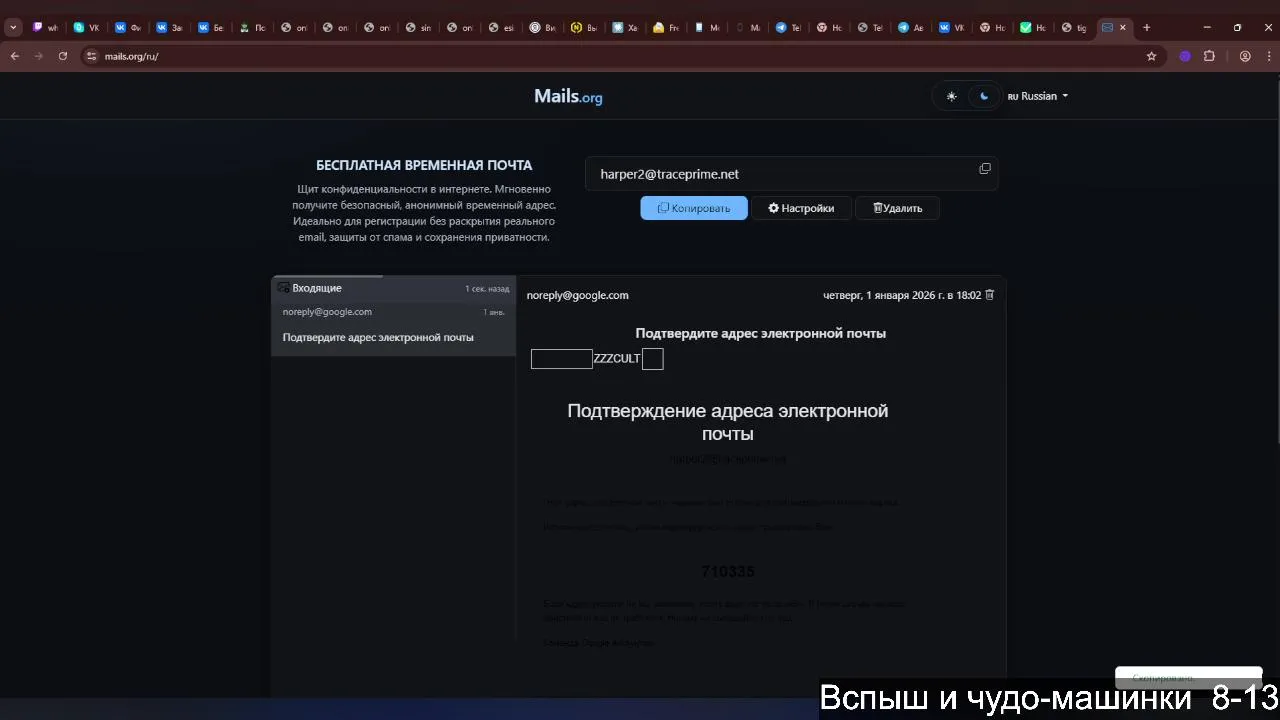The height and width of the screenshot is (720, 1280).
Task: Click the Удалить delete button
Action: click(897, 208)
